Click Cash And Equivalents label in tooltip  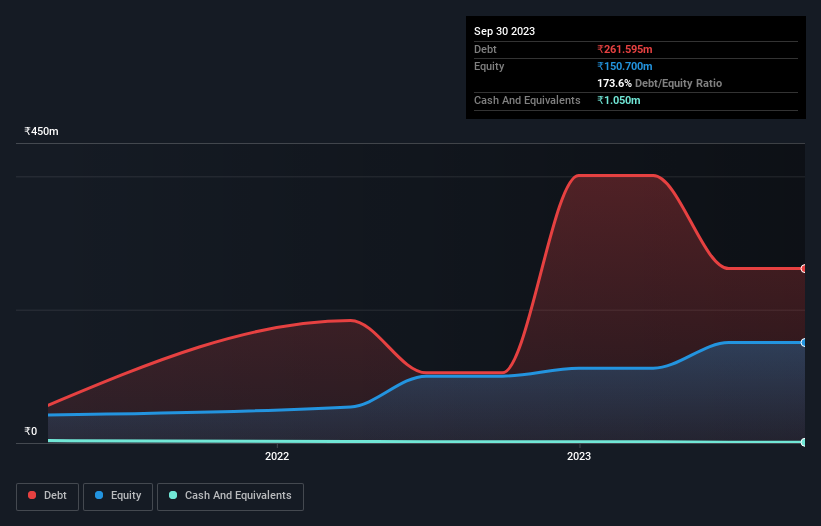pyautogui.click(x=527, y=100)
